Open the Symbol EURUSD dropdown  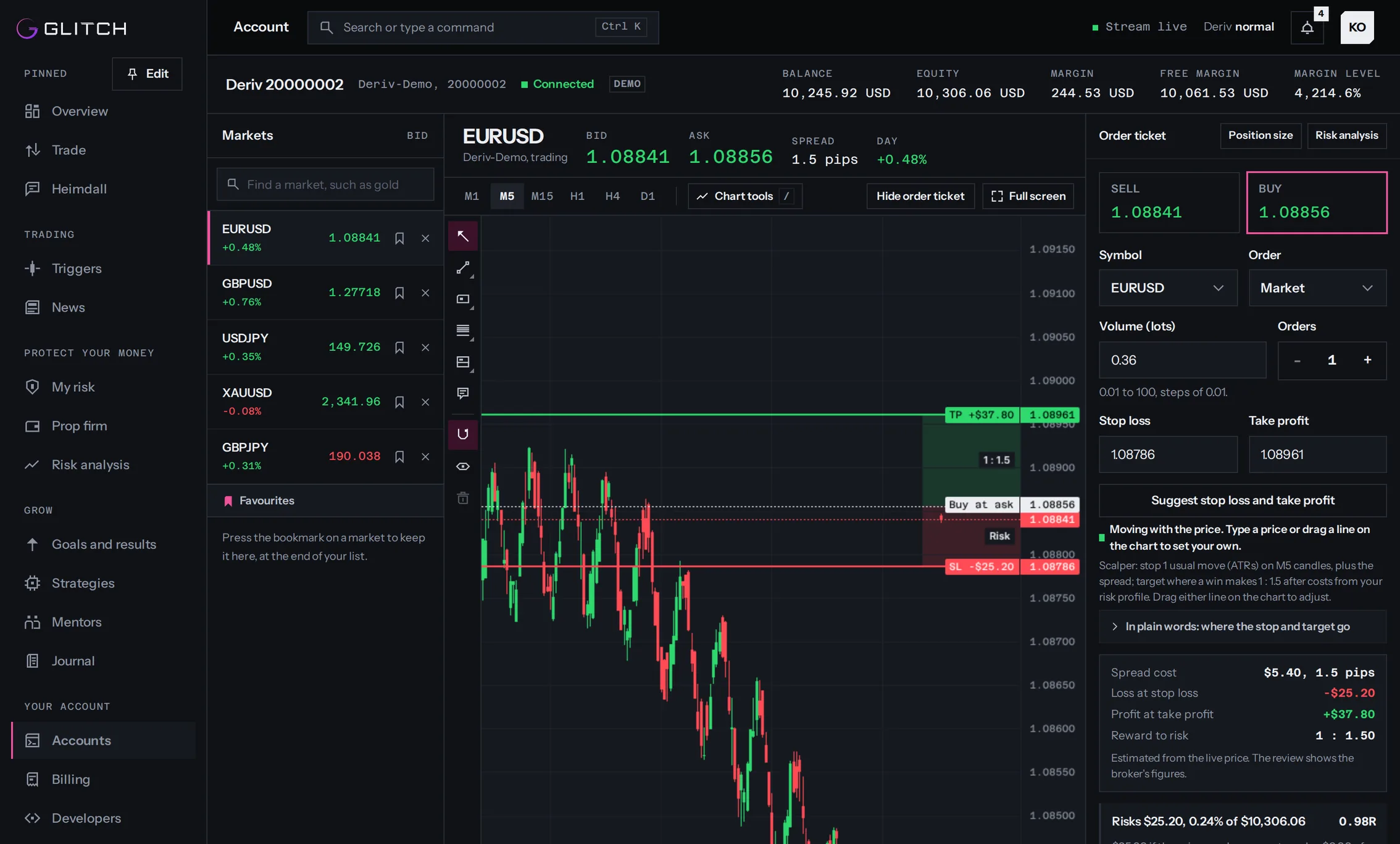[1168, 288]
